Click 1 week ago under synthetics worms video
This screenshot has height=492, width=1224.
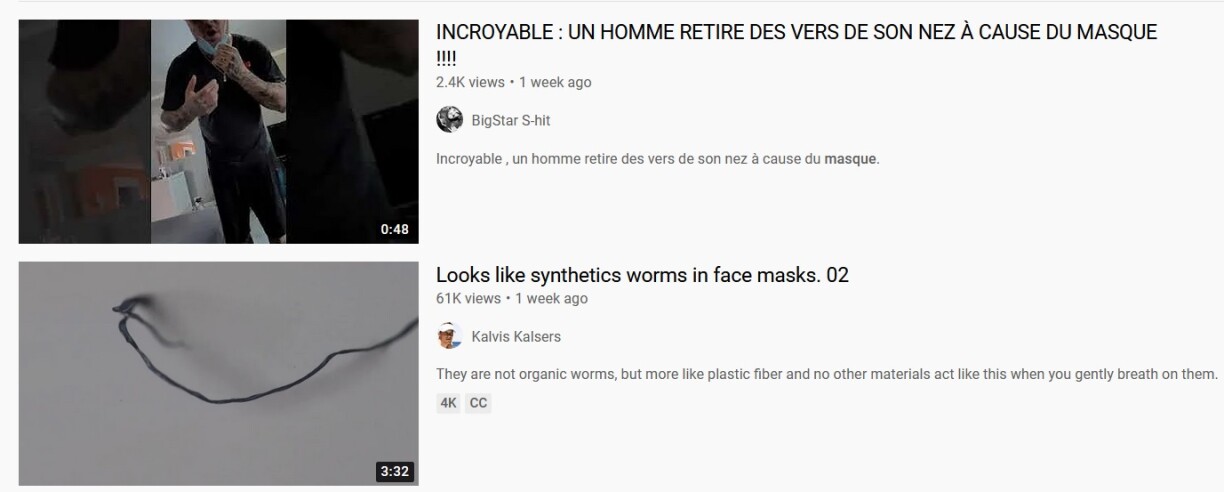click(x=552, y=298)
